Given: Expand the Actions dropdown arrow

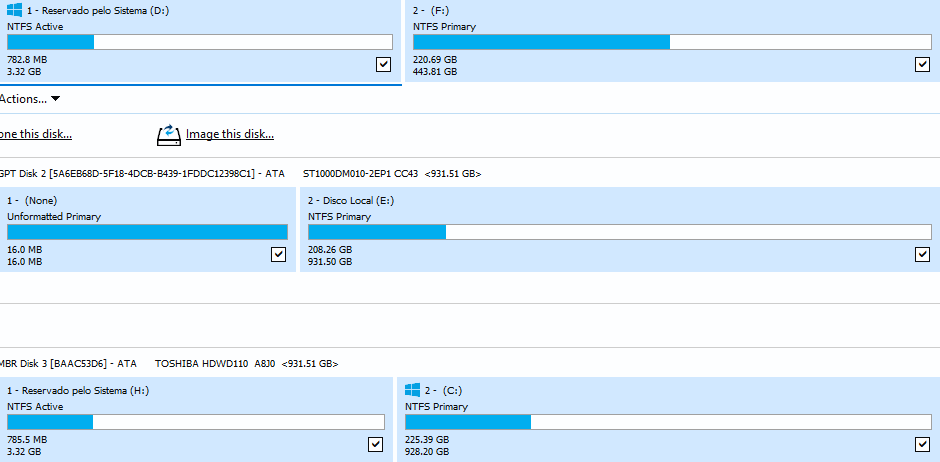Looking at the screenshot, I should pyautogui.click(x=56, y=99).
